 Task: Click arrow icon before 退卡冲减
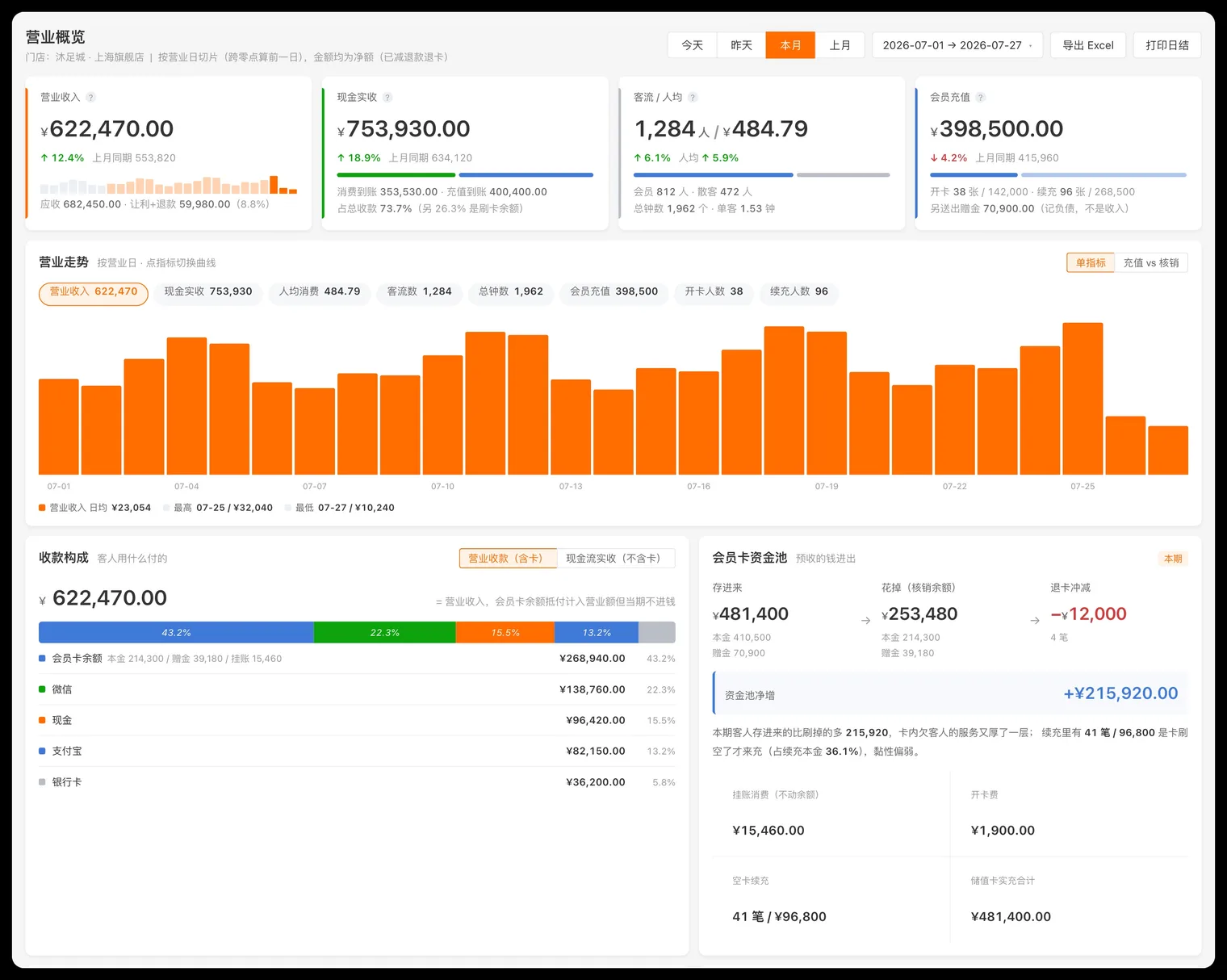pyautogui.click(x=1035, y=621)
